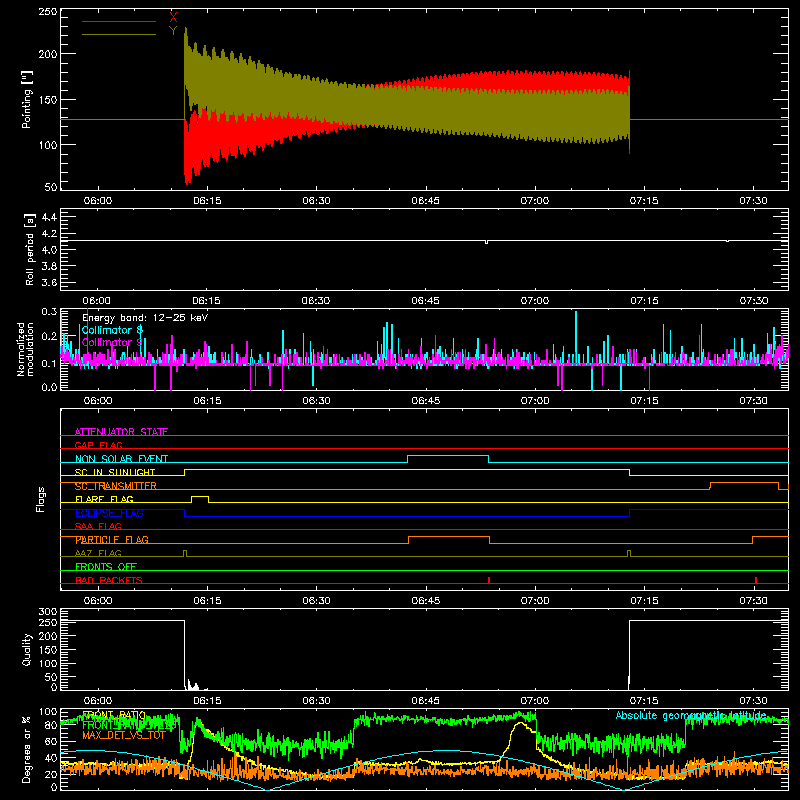
Task: Click the "Pointing" vertical axis title
Action: (x=27, y=100)
